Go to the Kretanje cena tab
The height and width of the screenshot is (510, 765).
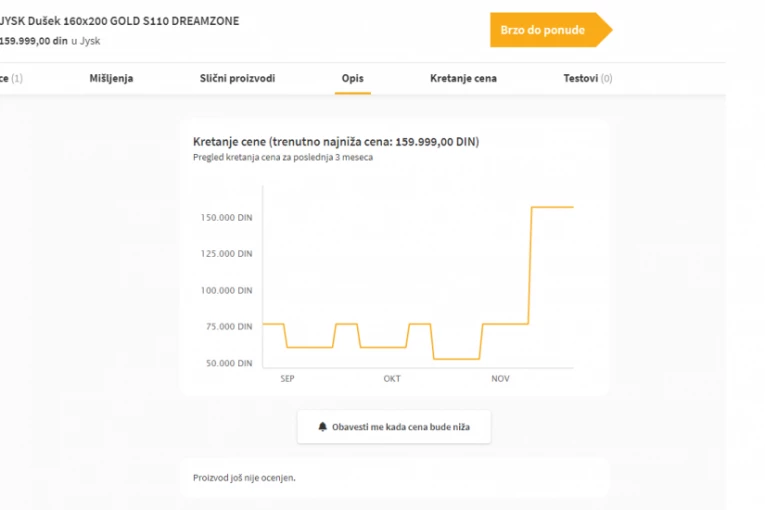tap(463, 78)
